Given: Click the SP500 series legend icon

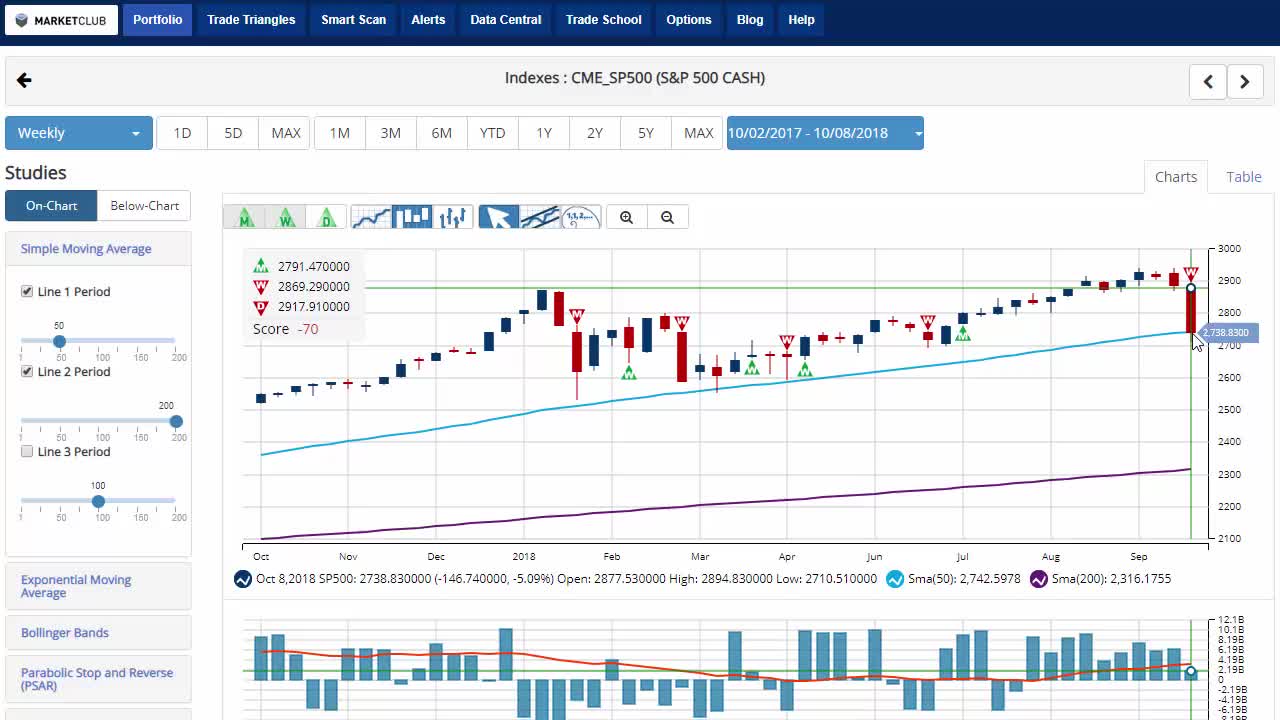Looking at the screenshot, I should pyautogui.click(x=242, y=579).
